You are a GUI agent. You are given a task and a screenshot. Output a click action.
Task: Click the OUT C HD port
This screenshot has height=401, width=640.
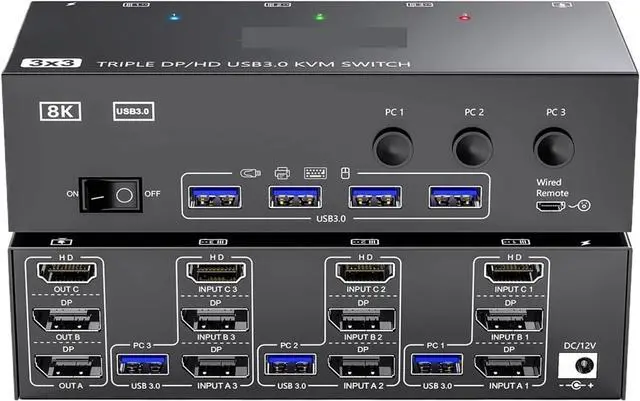click(x=62, y=272)
